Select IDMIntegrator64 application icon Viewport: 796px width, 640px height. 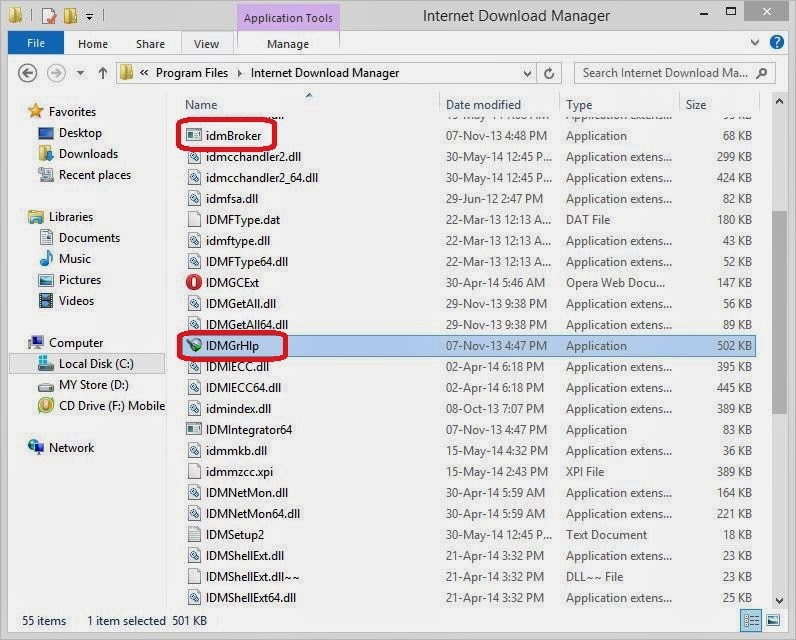pos(194,429)
